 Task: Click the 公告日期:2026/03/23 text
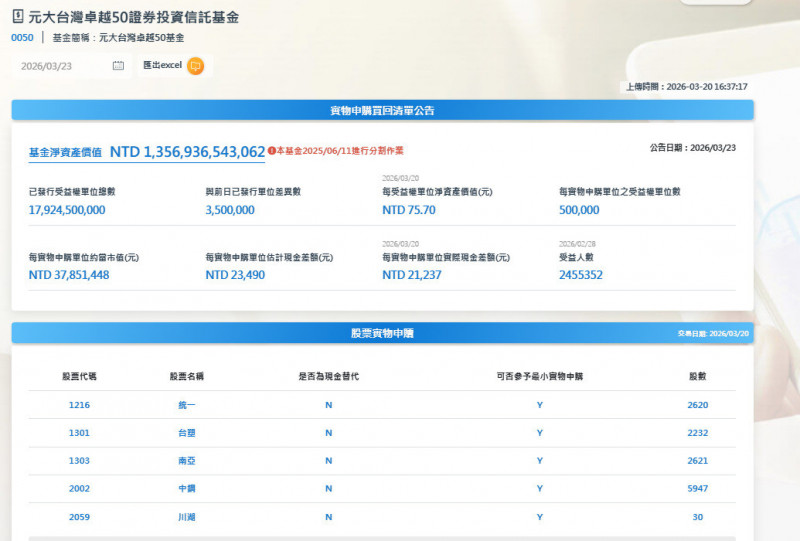(692, 147)
